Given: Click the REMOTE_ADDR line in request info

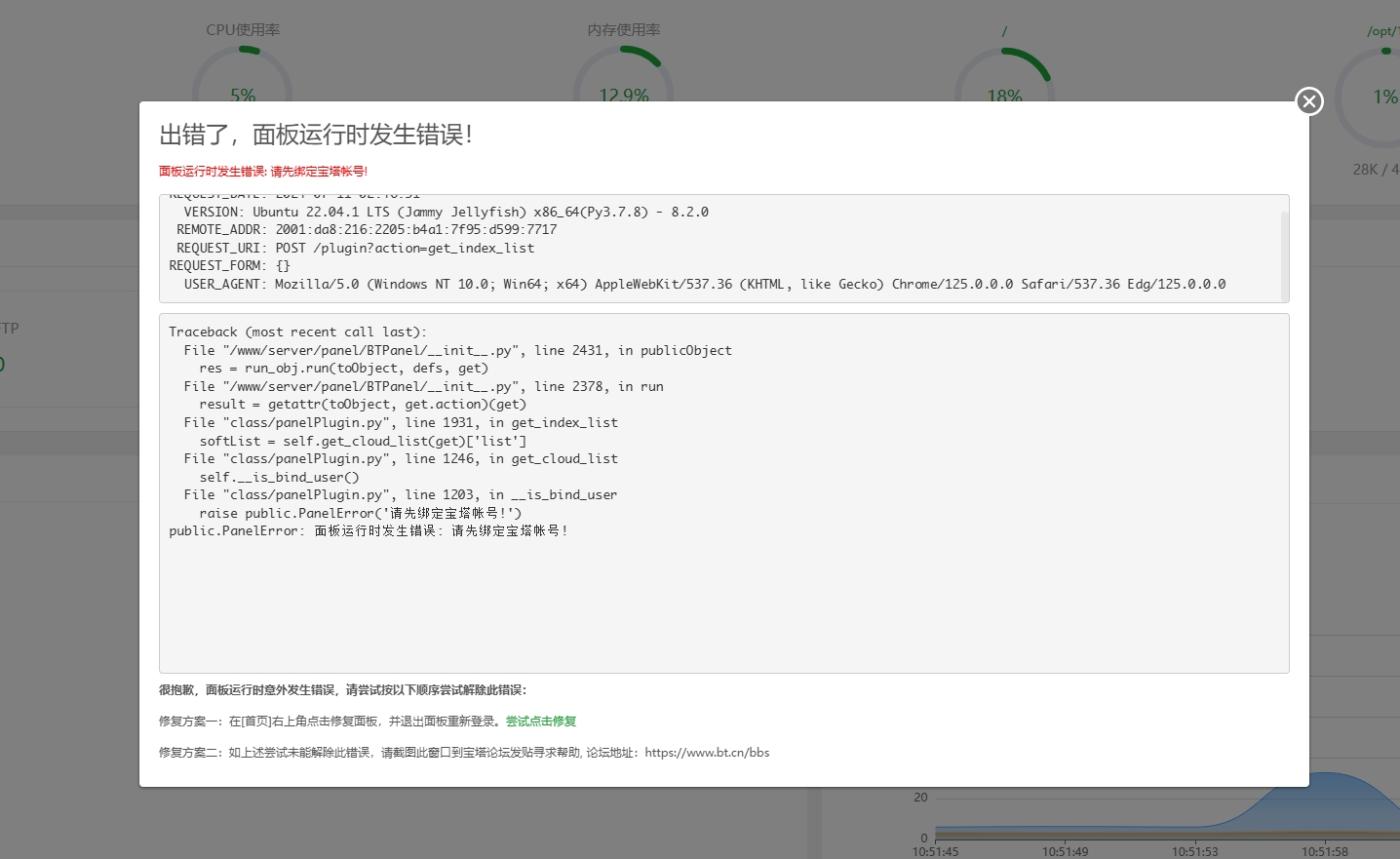Looking at the screenshot, I should 367,230.
